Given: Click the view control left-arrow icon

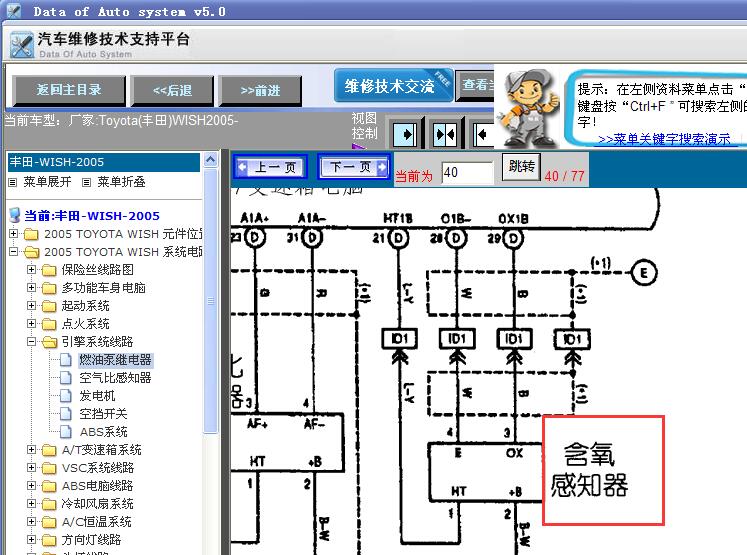Looking at the screenshot, I should pos(483,135).
